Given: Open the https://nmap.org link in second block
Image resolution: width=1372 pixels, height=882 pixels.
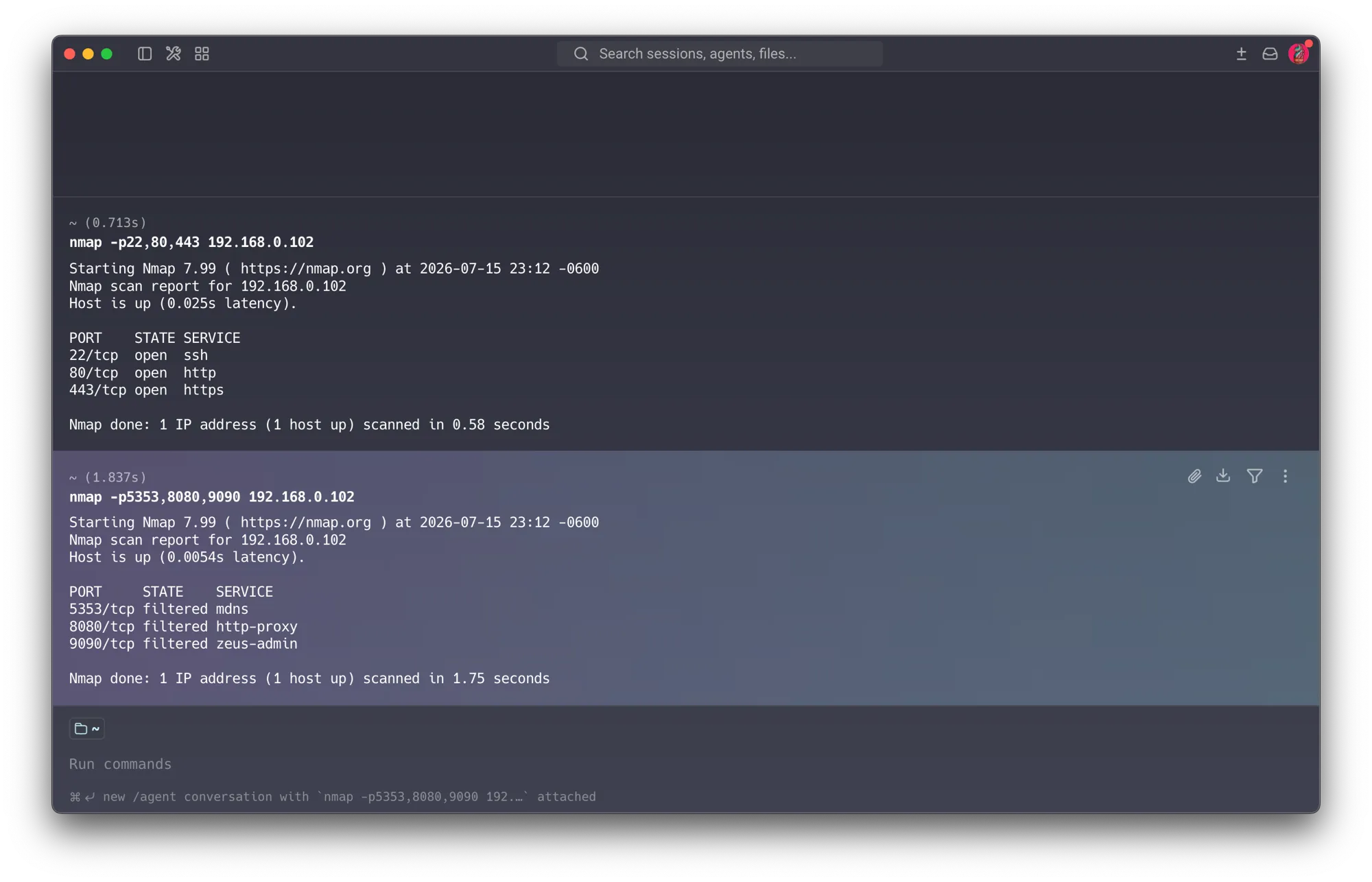Looking at the screenshot, I should pos(305,522).
